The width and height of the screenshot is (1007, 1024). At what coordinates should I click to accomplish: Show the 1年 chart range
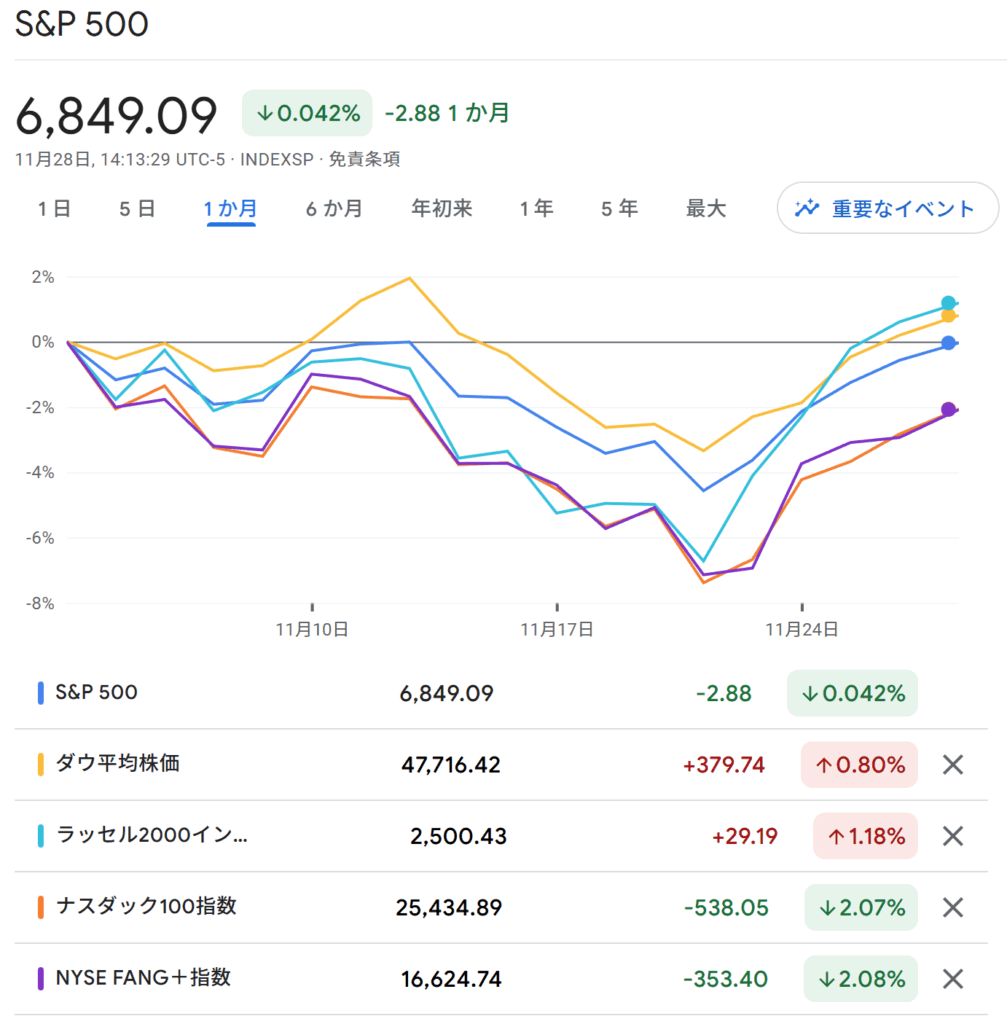(536, 209)
